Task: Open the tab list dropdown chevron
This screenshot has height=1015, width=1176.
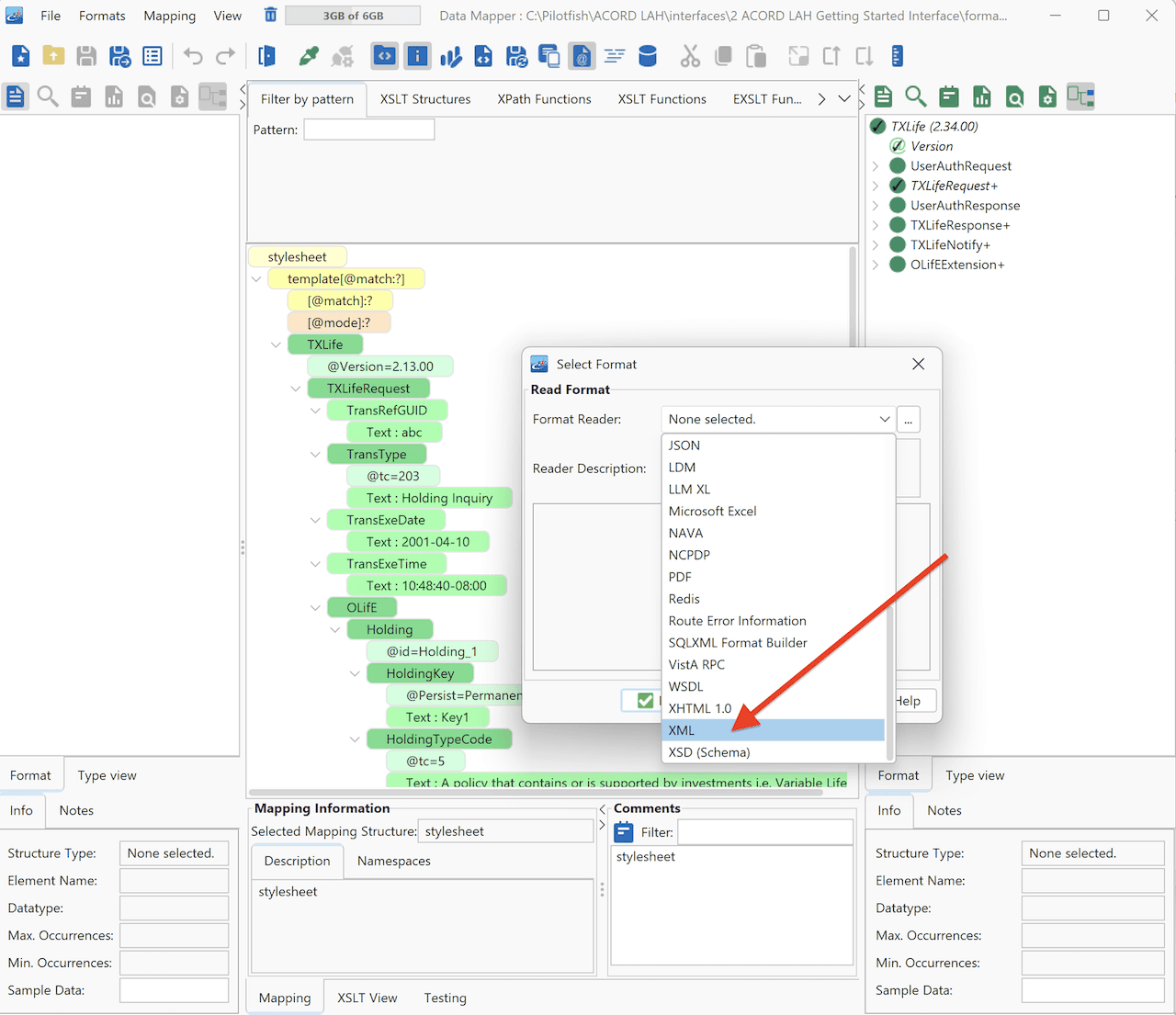Action: coord(844,99)
